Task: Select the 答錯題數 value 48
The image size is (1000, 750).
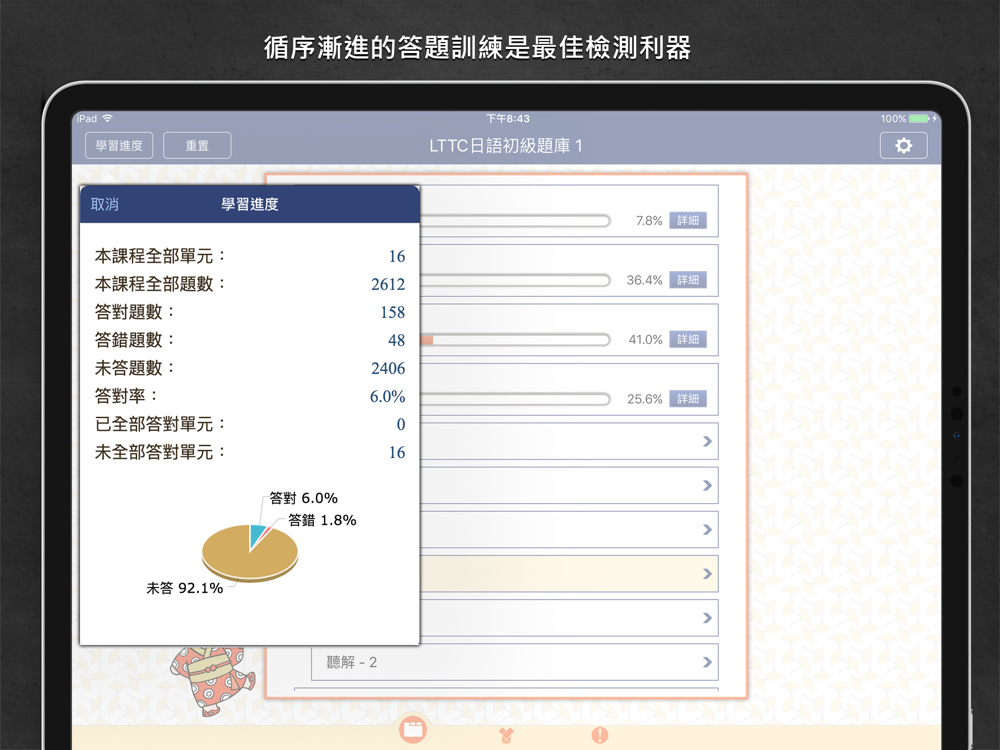Action: (397, 341)
